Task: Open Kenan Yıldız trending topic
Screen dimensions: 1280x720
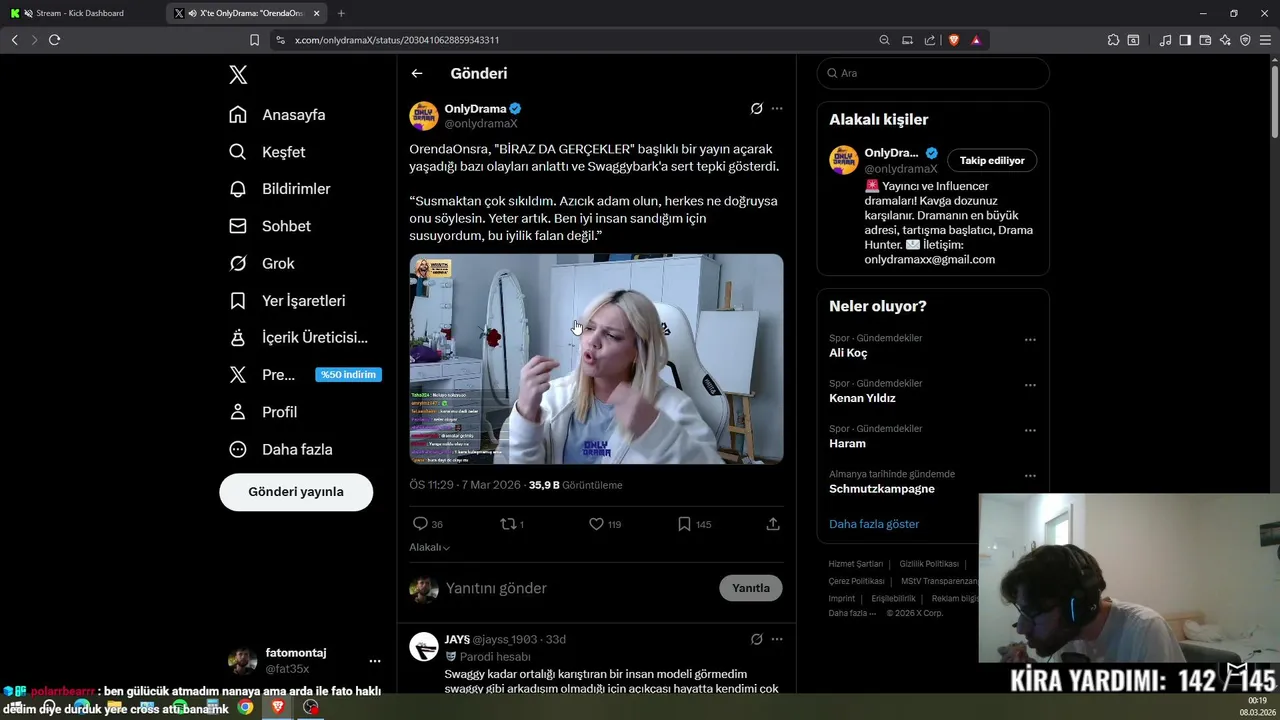Action: pyautogui.click(x=862, y=398)
